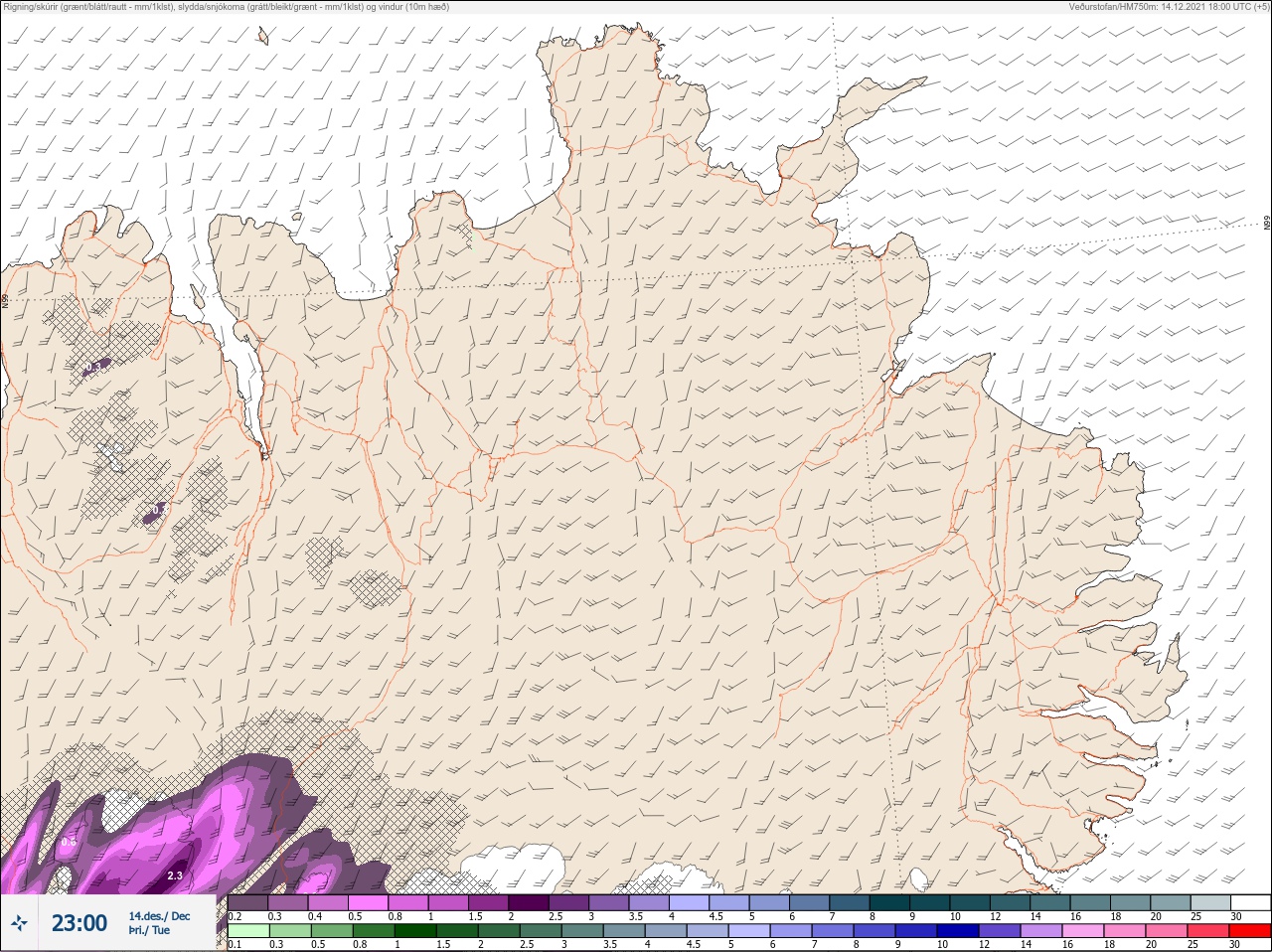Click the 2.3 precipitation value on the map
The width and height of the screenshot is (1272, 952).
point(175,875)
